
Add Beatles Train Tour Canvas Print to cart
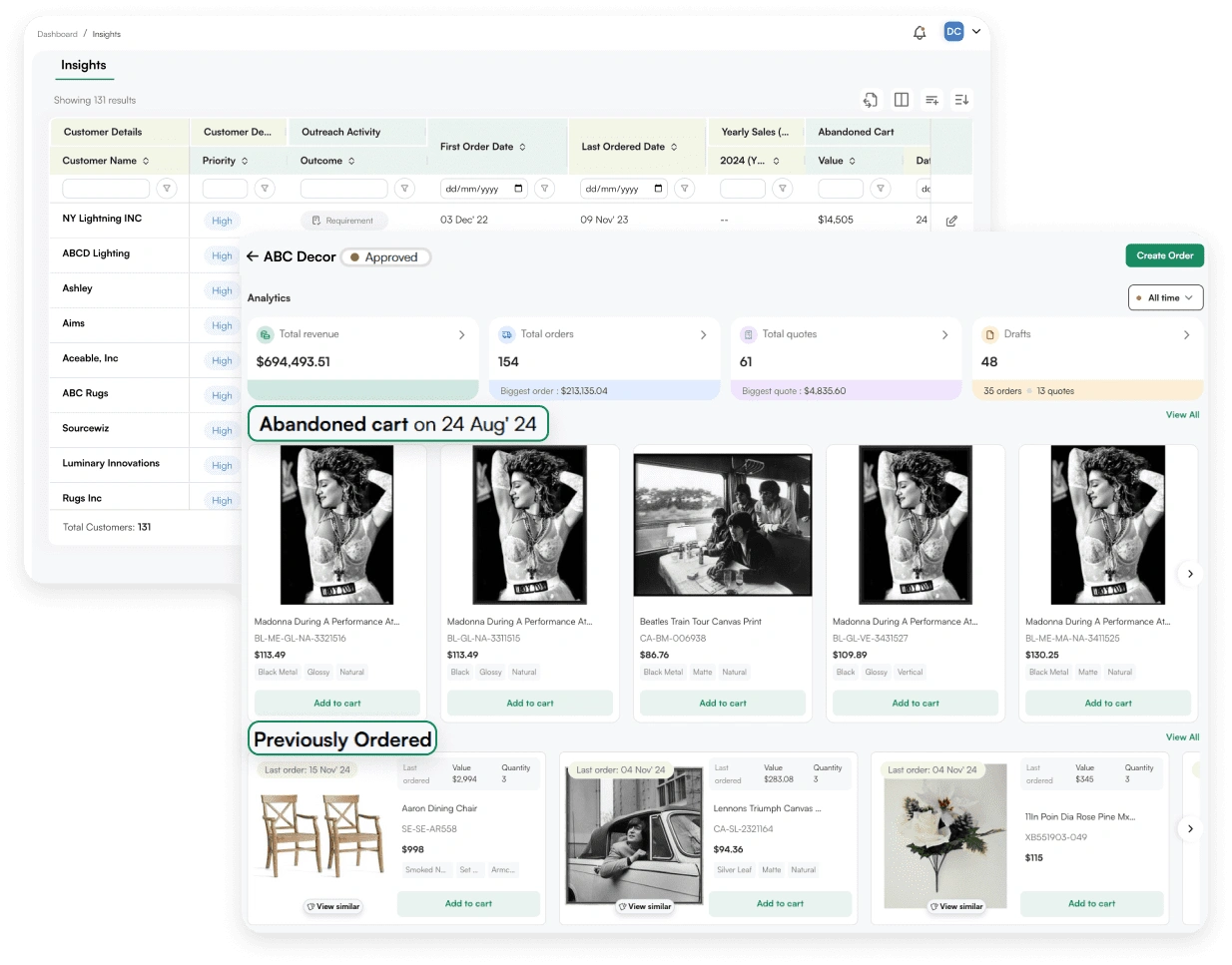click(x=722, y=703)
